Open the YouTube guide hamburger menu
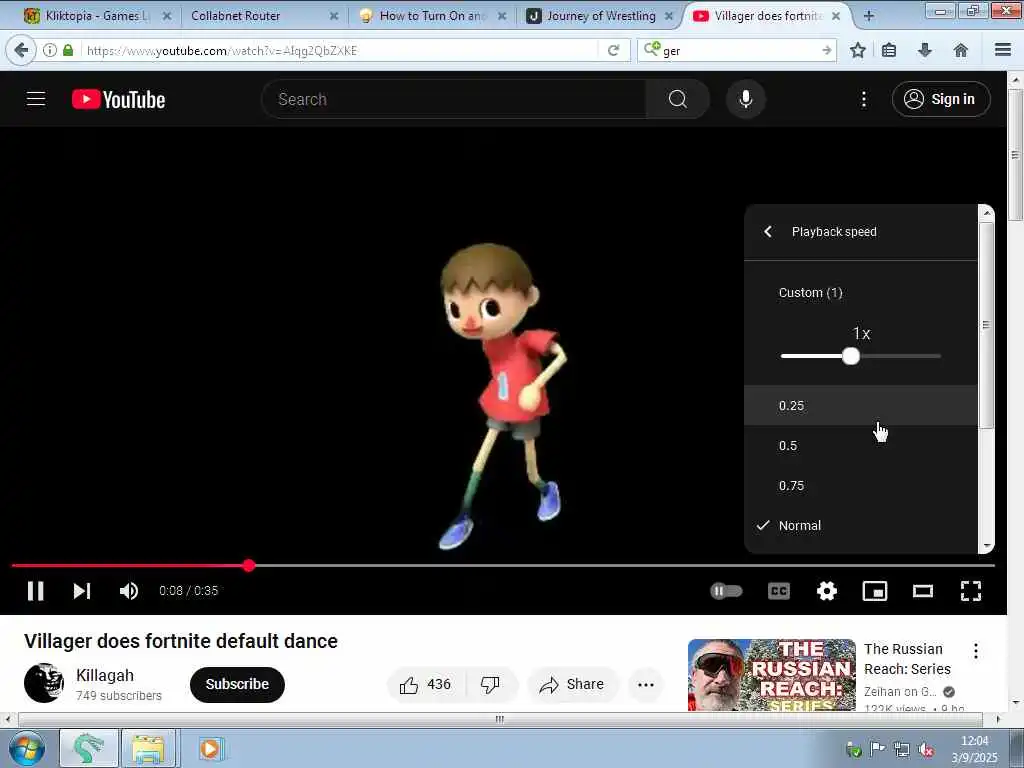The image size is (1024, 768). point(36,99)
